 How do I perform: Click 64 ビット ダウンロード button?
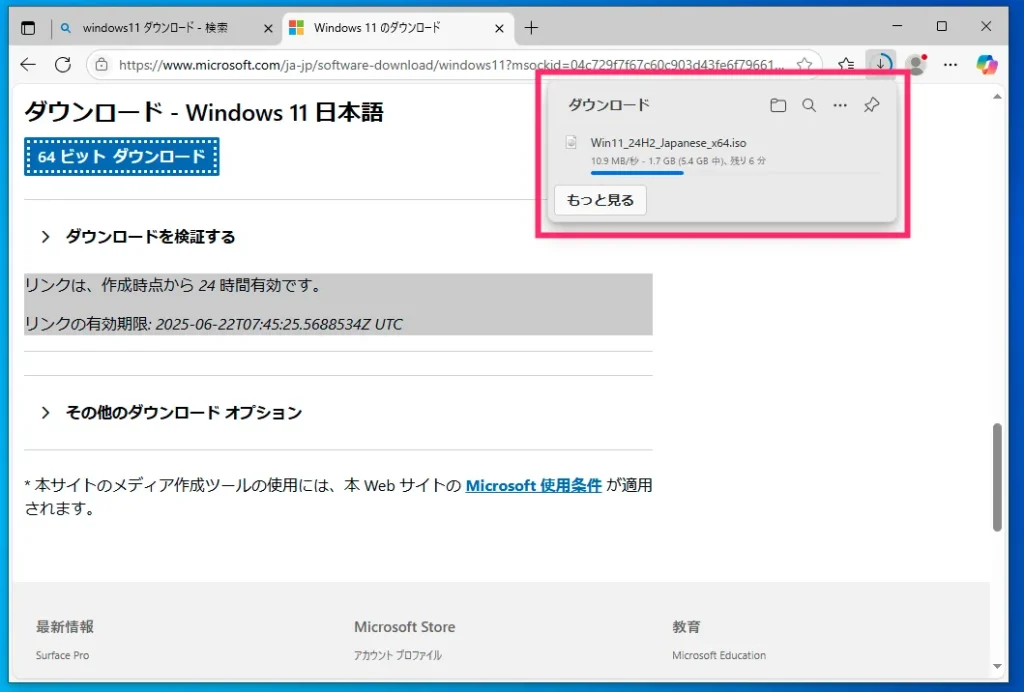coord(121,157)
